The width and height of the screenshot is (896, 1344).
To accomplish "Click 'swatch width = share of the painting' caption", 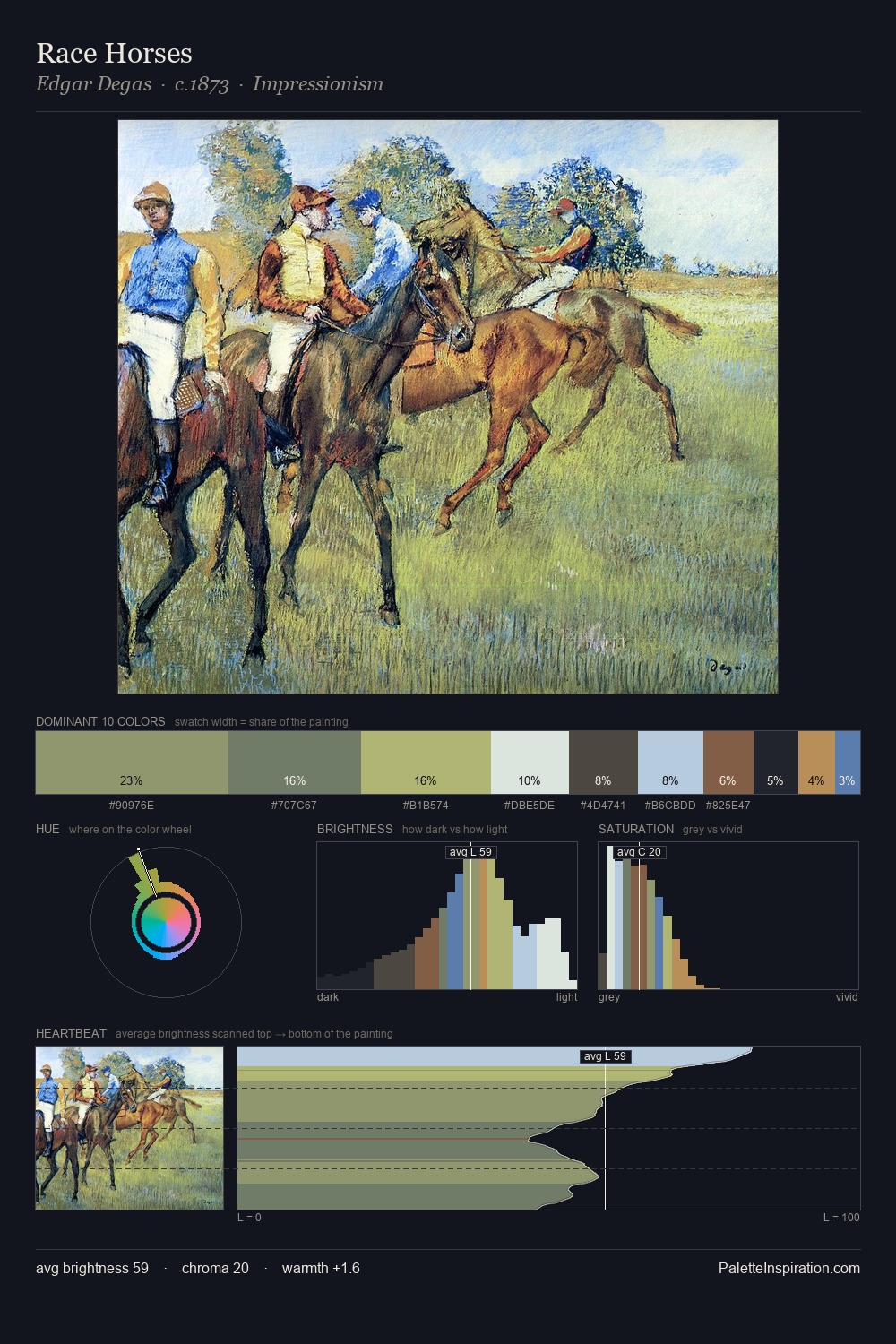I will point(262,722).
